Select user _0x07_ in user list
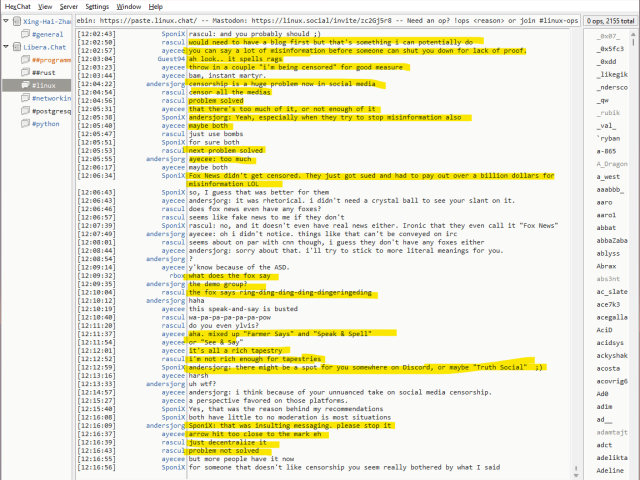The image size is (640, 480). pyautogui.click(x=608, y=36)
